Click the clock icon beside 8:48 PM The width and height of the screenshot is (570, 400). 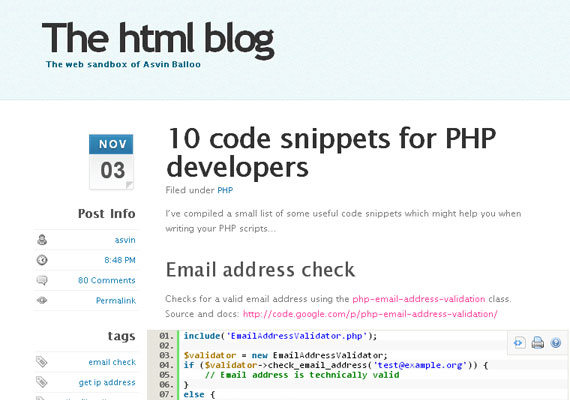[x=42, y=260]
